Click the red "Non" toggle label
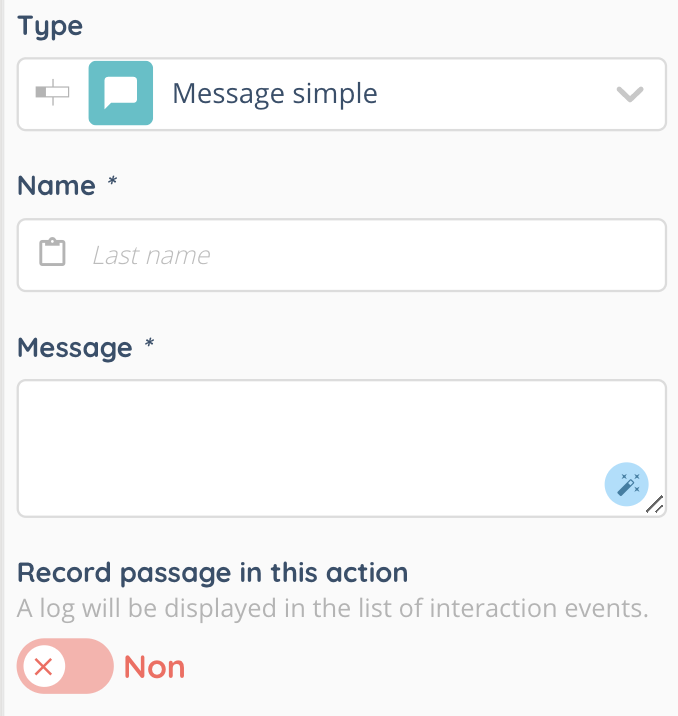Screen dimensions: 678x716 (x=154, y=667)
